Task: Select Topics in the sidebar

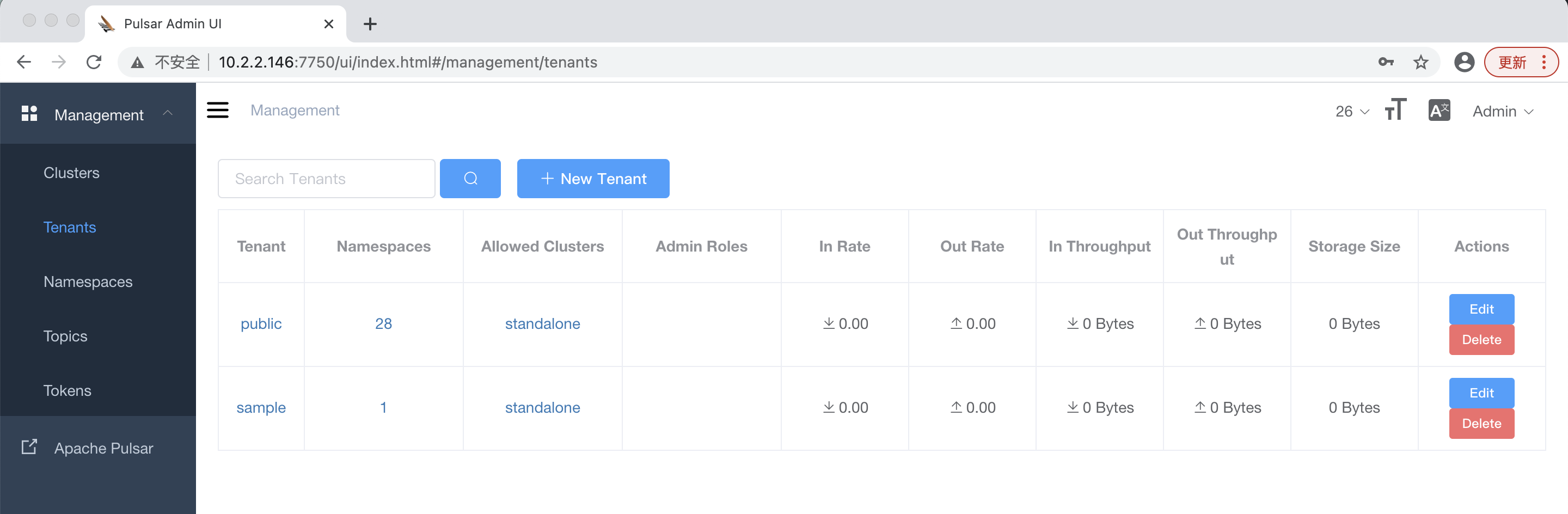Action: point(65,336)
